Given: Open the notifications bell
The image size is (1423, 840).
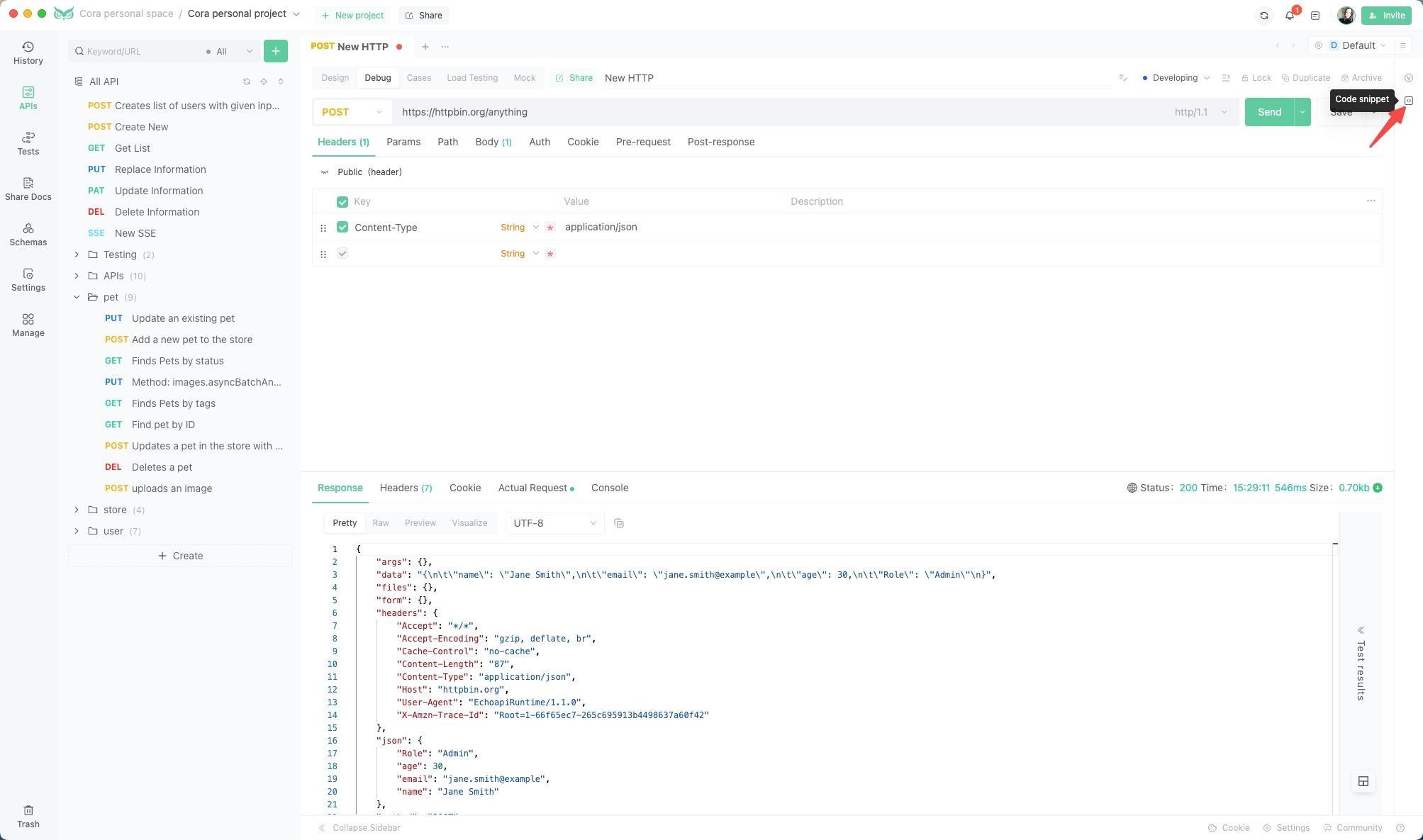Looking at the screenshot, I should pyautogui.click(x=1290, y=15).
